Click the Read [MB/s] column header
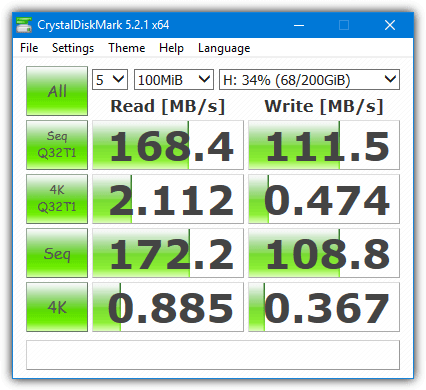This screenshot has width=426, height=390. click(168, 107)
